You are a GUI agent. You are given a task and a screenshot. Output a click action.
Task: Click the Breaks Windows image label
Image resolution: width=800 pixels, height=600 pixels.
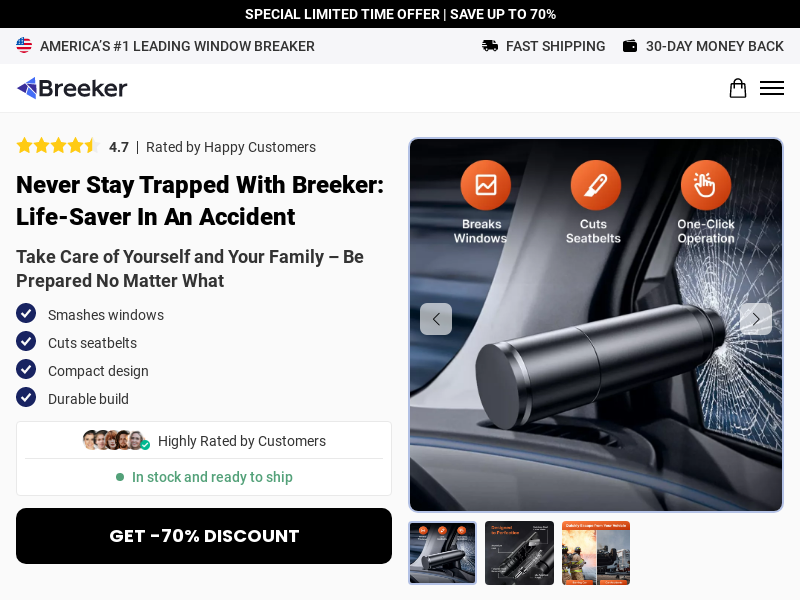(x=481, y=231)
